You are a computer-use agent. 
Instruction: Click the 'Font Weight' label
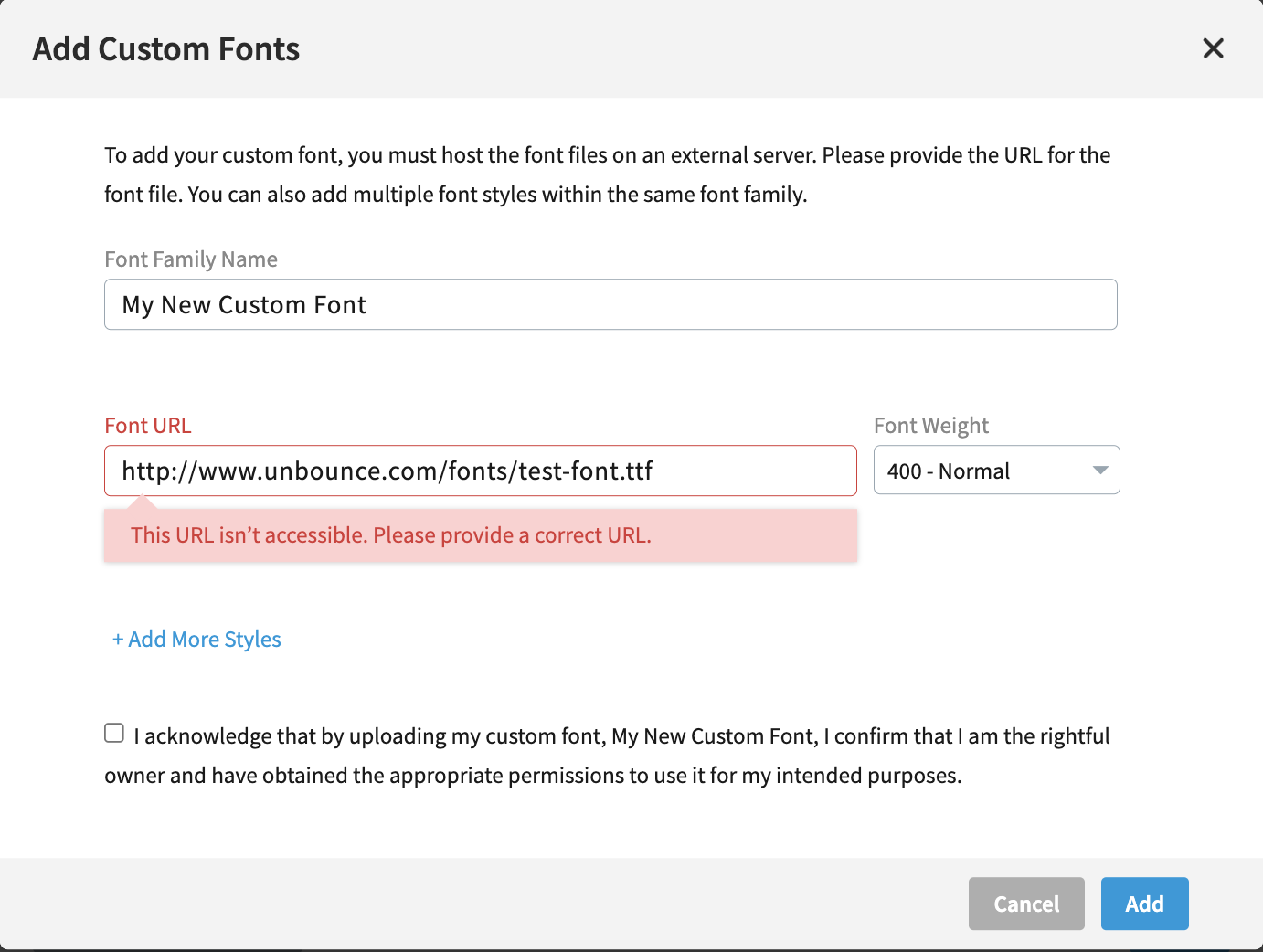(x=931, y=426)
